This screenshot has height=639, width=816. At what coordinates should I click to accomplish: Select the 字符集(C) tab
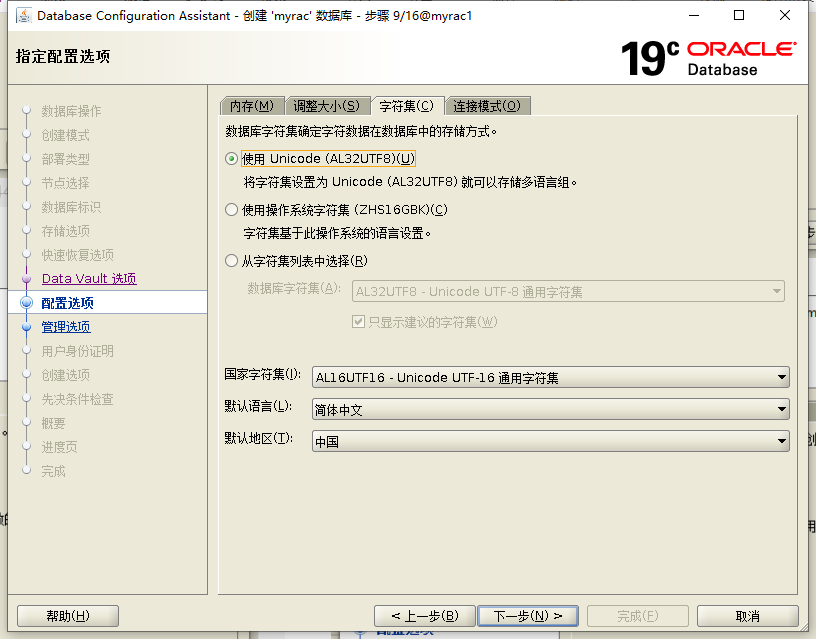pyautogui.click(x=402, y=105)
